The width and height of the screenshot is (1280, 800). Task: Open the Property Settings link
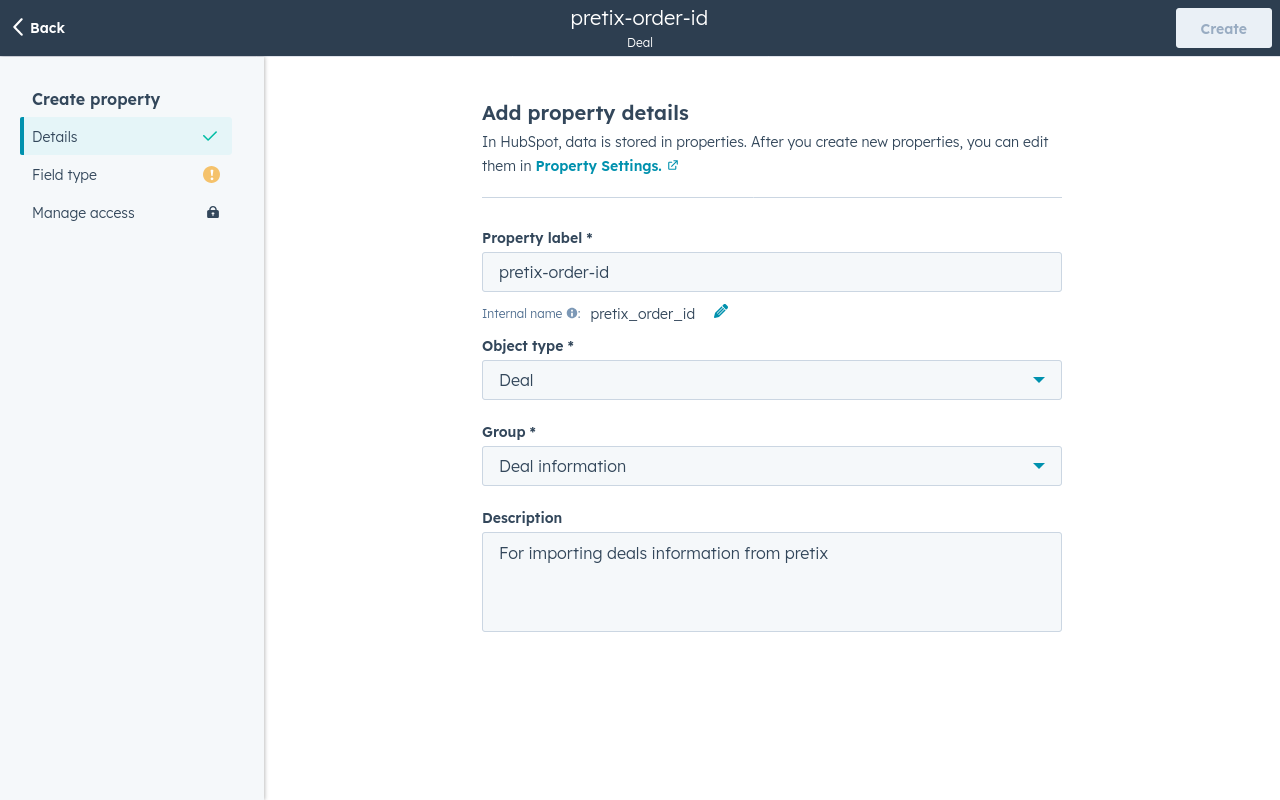598,166
